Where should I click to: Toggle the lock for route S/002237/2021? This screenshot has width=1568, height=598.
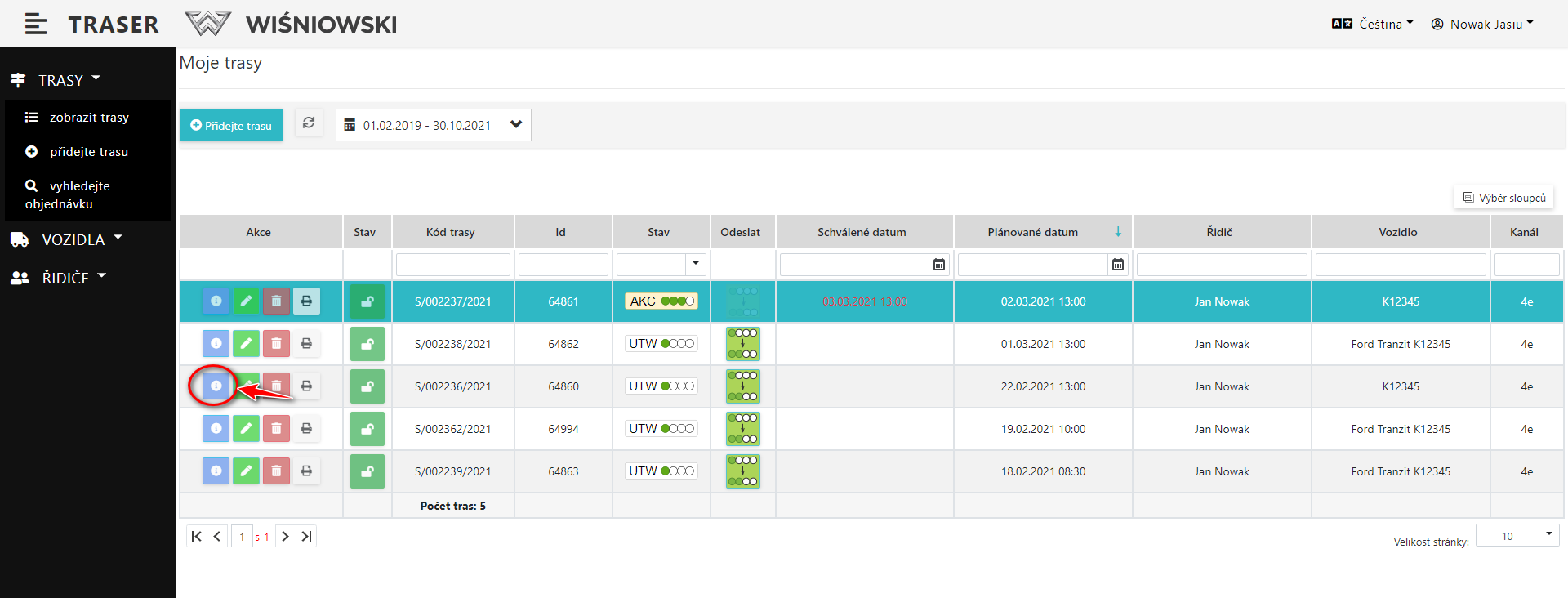pos(367,301)
